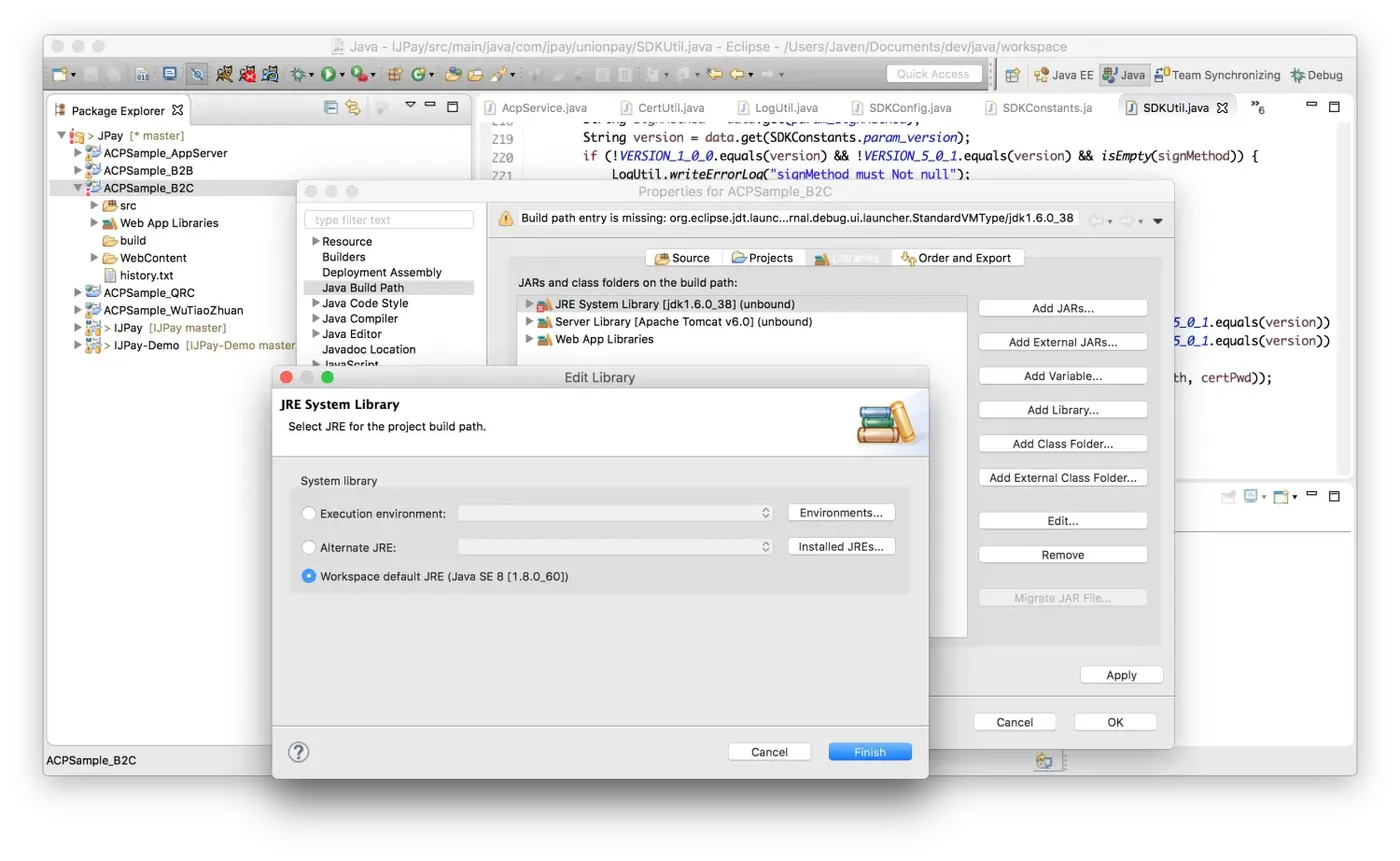1400x861 pixels.
Task: Switch to the Source build path tab
Action: [683, 258]
